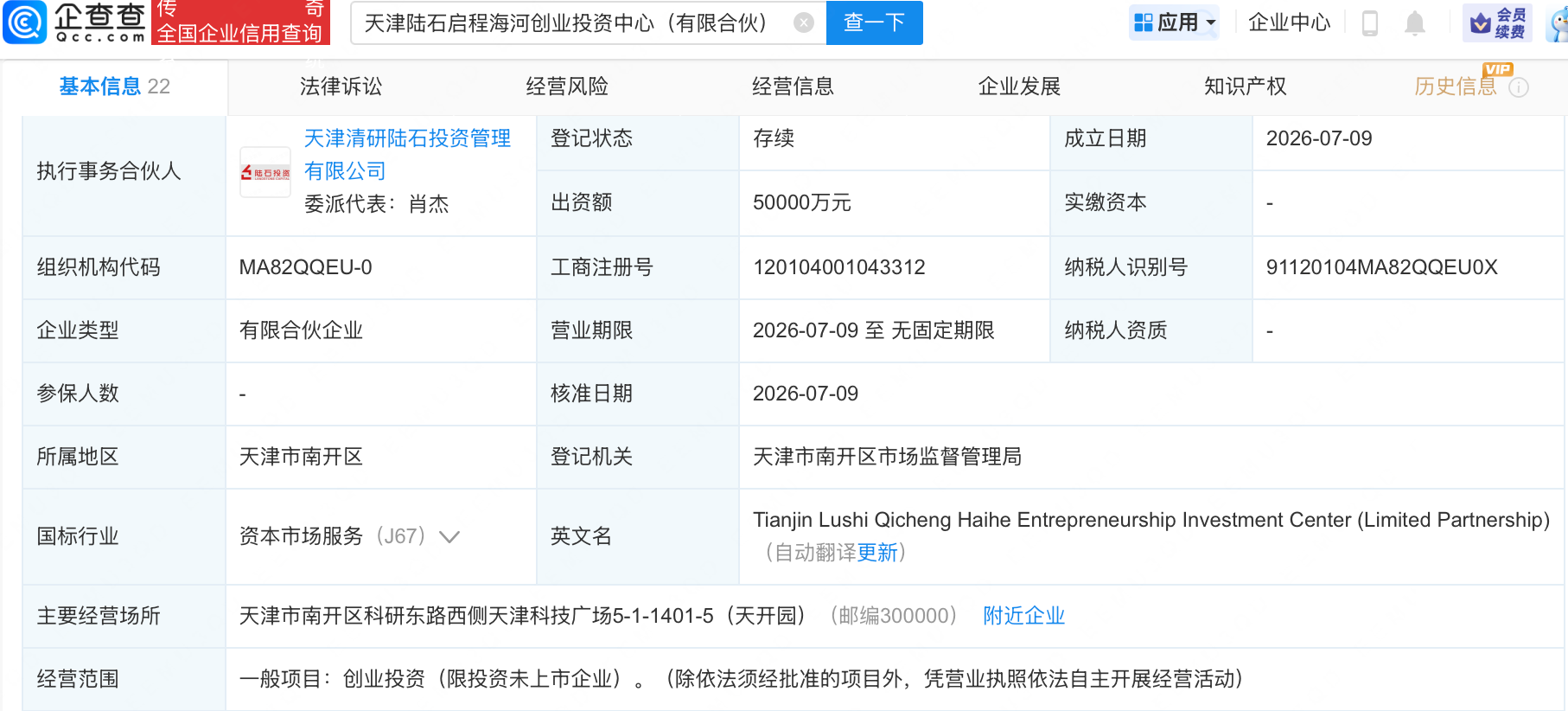The width and height of the screenshot is (1568, 711).
Task: Click the 执行事务合伙人 label cell
Action: pyautogui.click(x=124, y=176)
